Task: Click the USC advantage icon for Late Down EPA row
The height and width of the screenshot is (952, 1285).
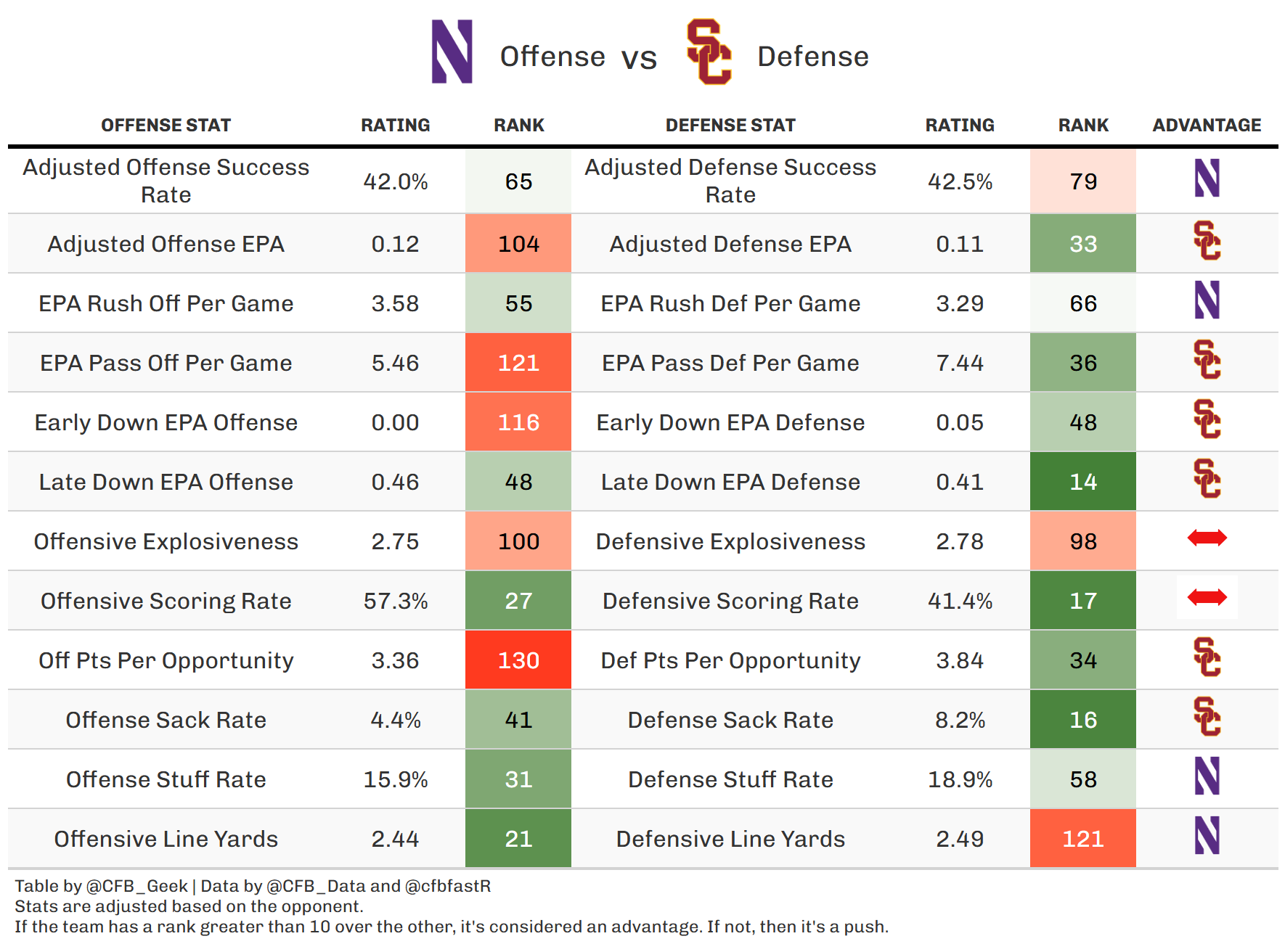Action: click(1207, 479)
